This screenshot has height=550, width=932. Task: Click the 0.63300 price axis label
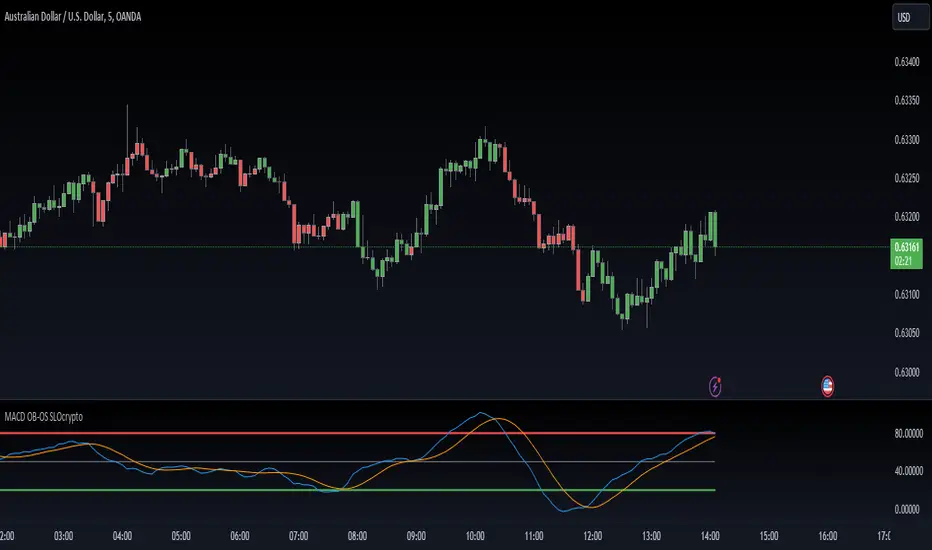[x=906, y=140]
